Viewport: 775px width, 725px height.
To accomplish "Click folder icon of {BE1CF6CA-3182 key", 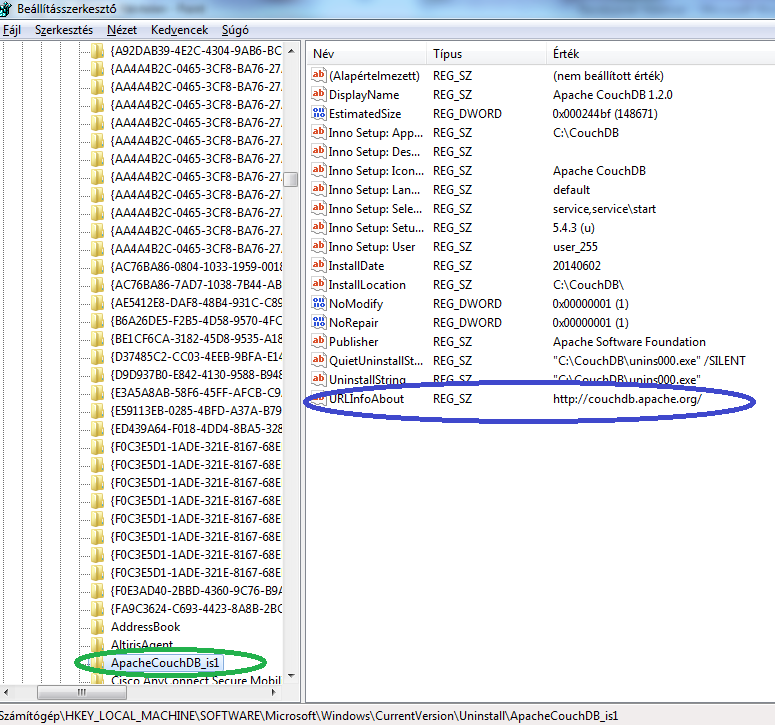I will coord(97,339).
